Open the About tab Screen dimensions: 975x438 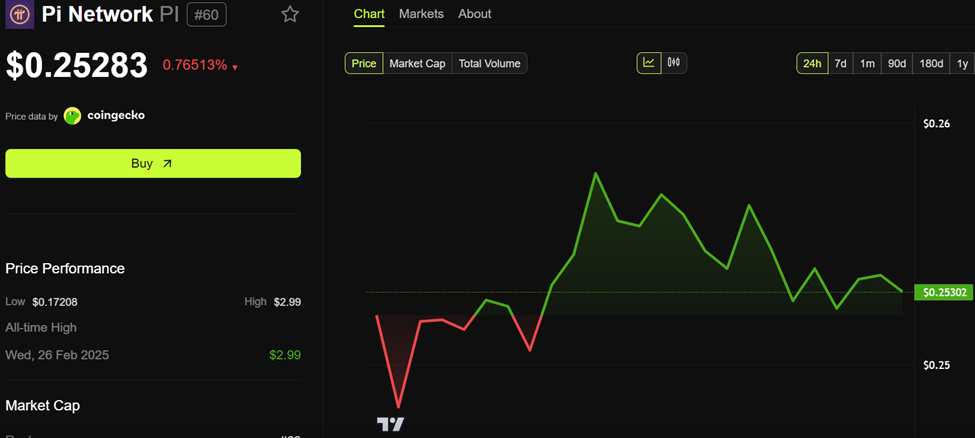pos(475,14)
